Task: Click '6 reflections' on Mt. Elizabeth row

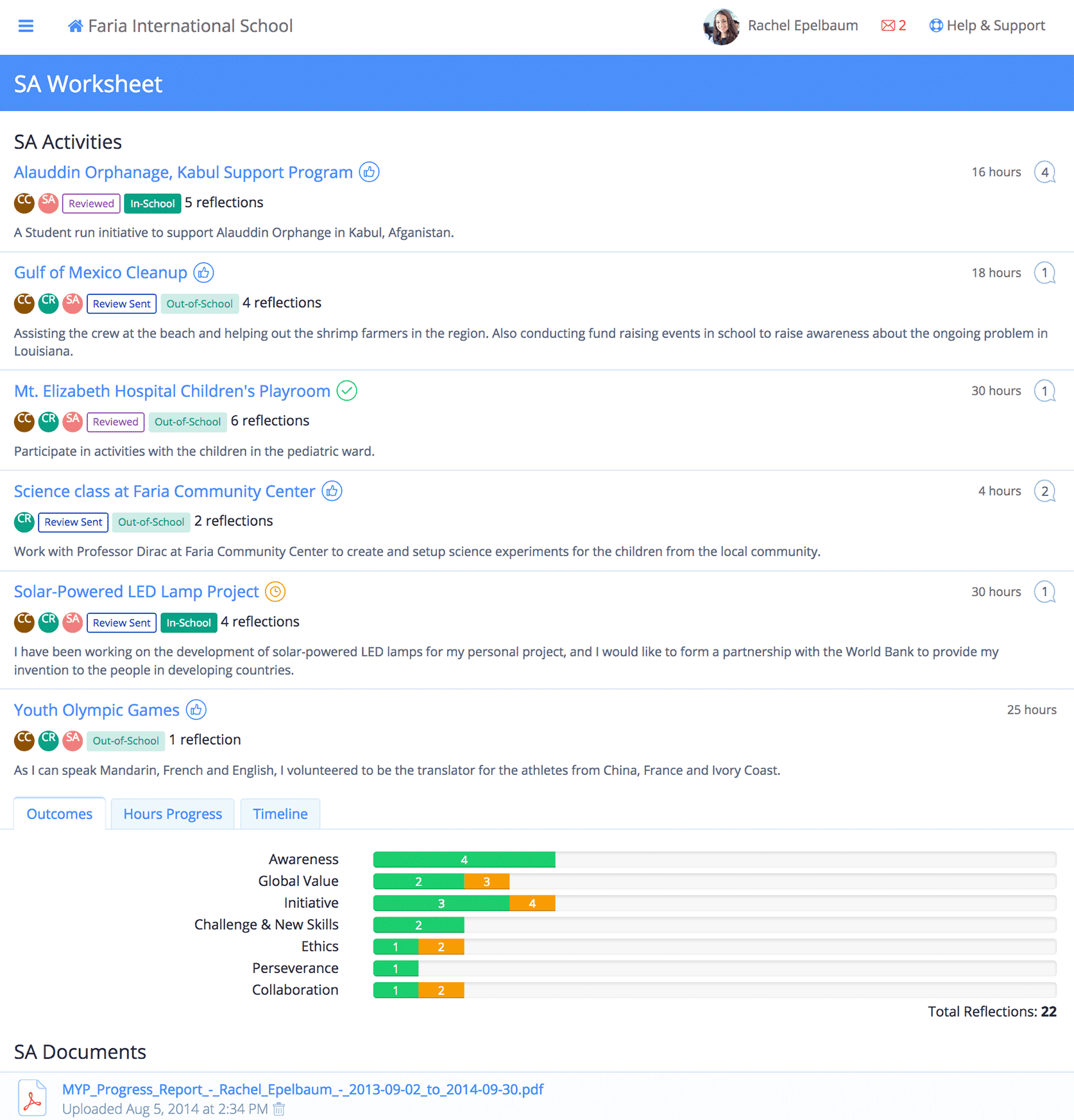Action: (270, 421)
